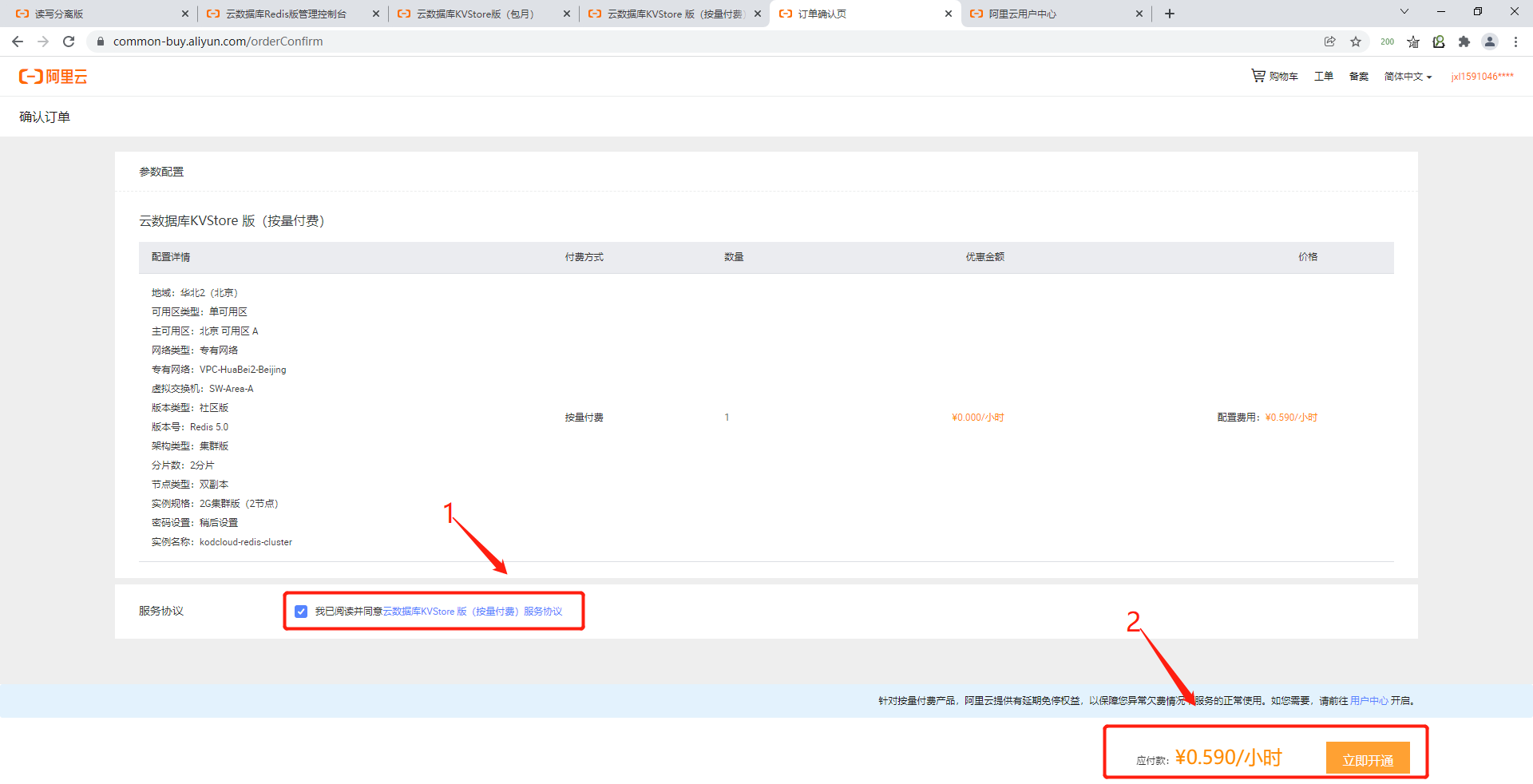
Task: Close the 订单确认页 tab
Action: click(949, 14)
